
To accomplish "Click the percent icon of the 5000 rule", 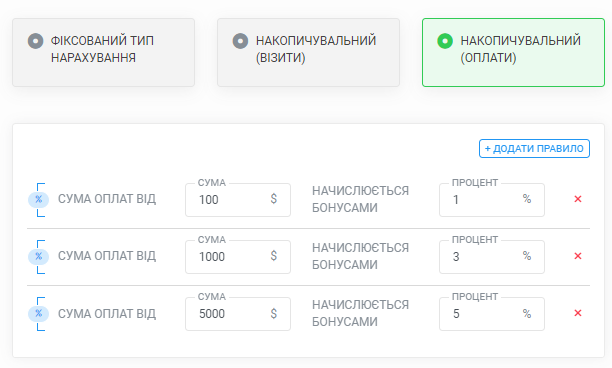I will click(x=38, y=313).
